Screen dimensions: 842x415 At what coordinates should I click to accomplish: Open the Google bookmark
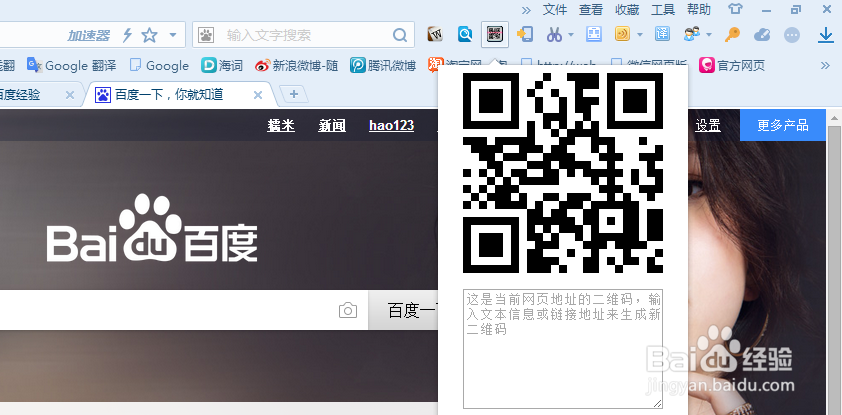pyautogui.click(x=159, y=65)
